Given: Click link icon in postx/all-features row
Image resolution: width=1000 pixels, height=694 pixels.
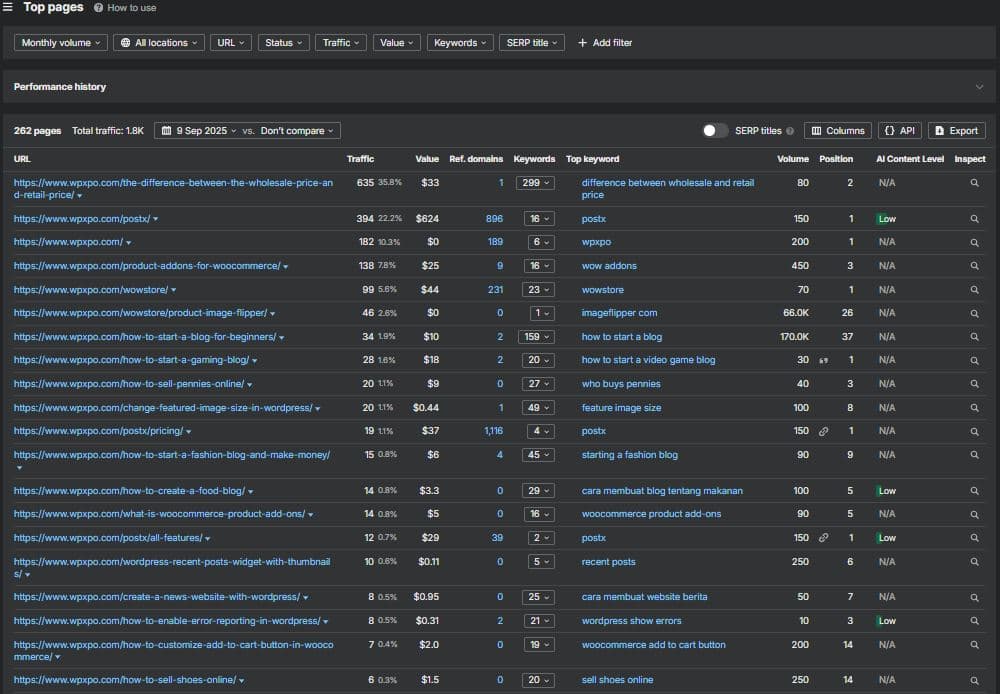Looking at the screenshot, I should click(823, 538).
